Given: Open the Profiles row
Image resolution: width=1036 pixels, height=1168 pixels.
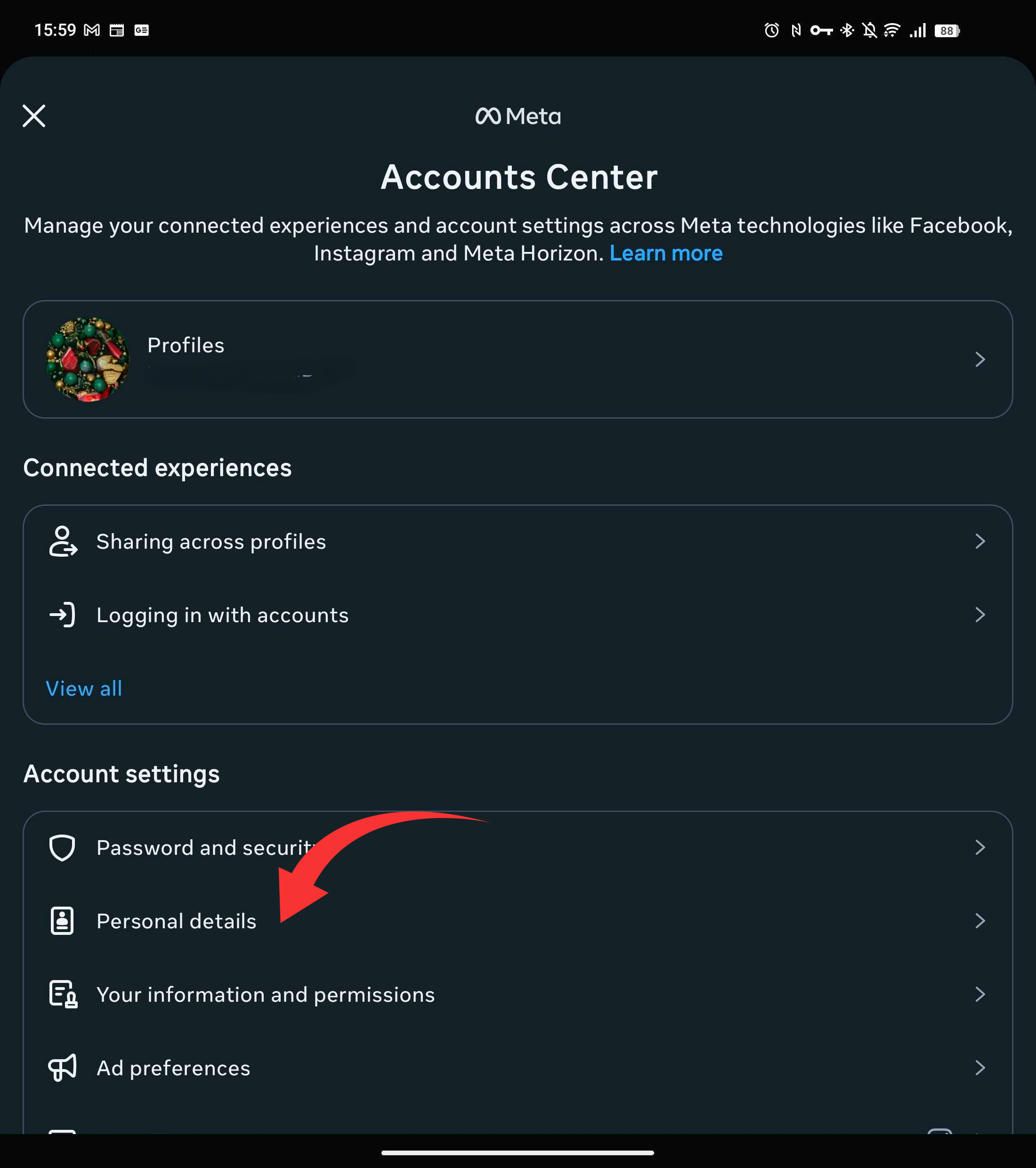Looking at the screenshot, I should coord(518,359).
